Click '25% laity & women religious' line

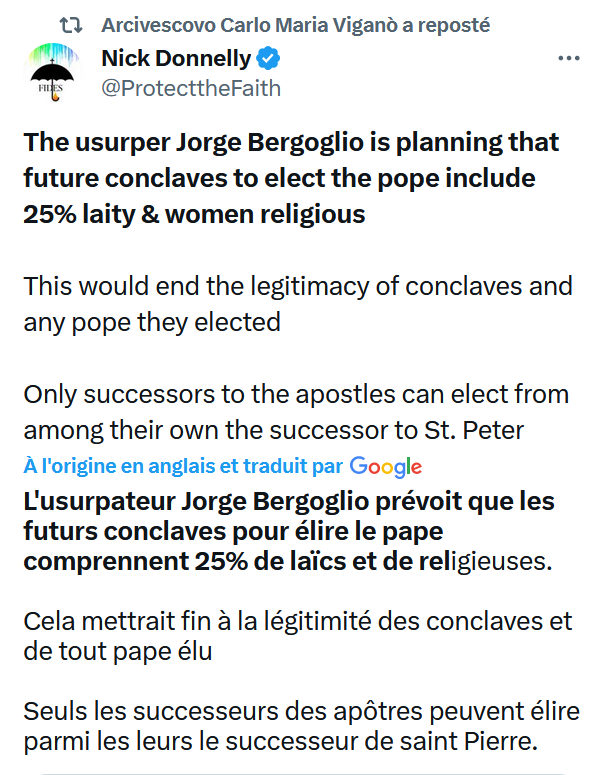click(x=194, y=214)
